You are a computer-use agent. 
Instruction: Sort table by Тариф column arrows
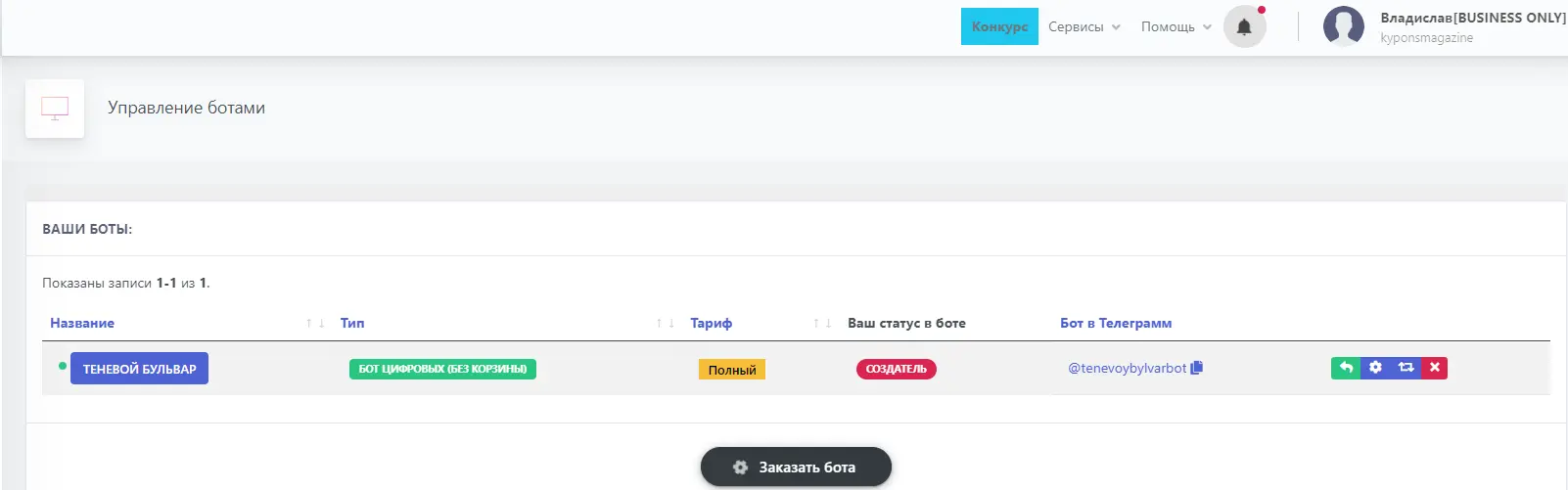822,324
